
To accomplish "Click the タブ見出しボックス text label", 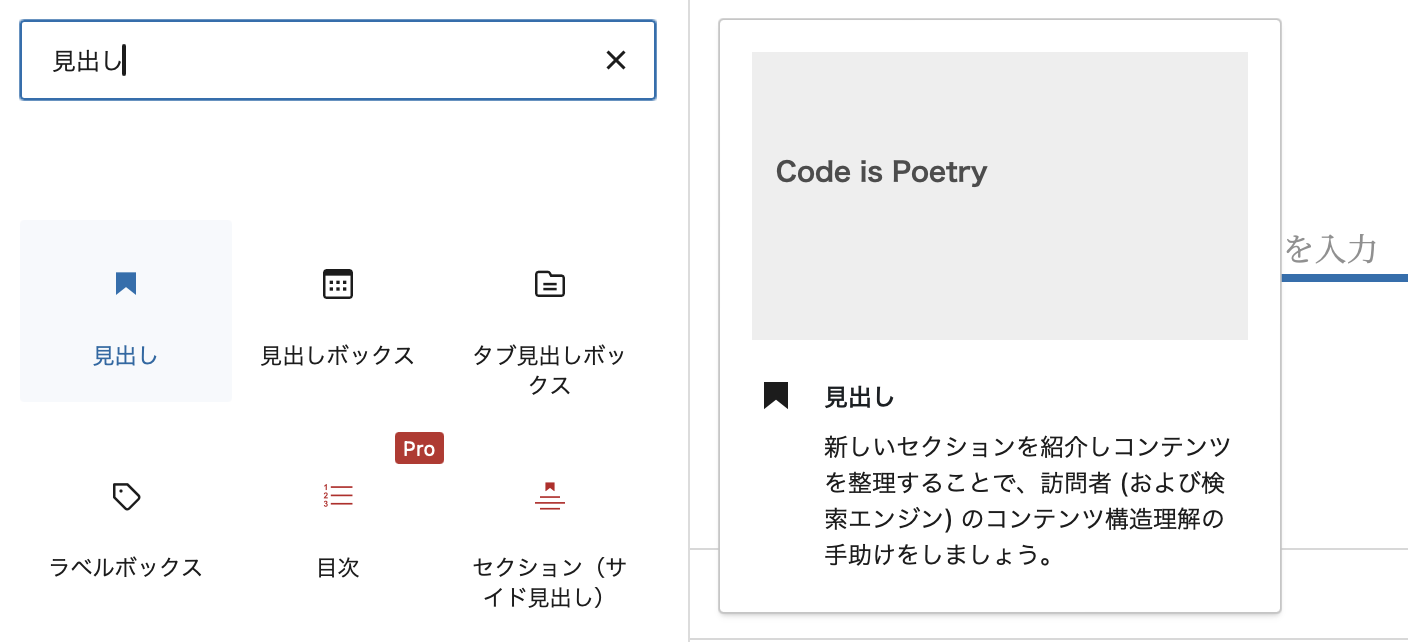I will click(549, 370).
